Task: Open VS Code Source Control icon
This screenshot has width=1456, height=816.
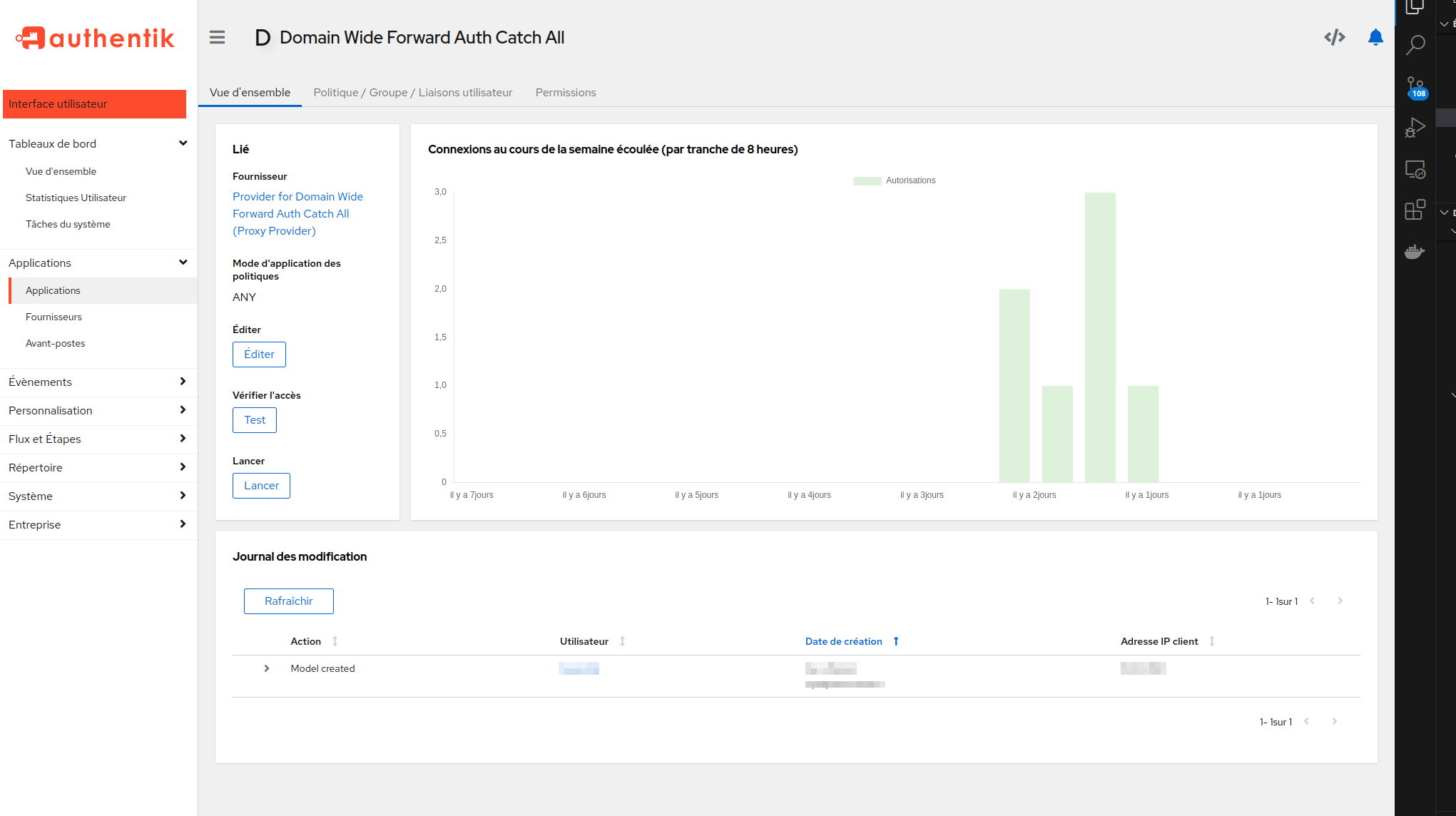Action: click(1415, 88)
